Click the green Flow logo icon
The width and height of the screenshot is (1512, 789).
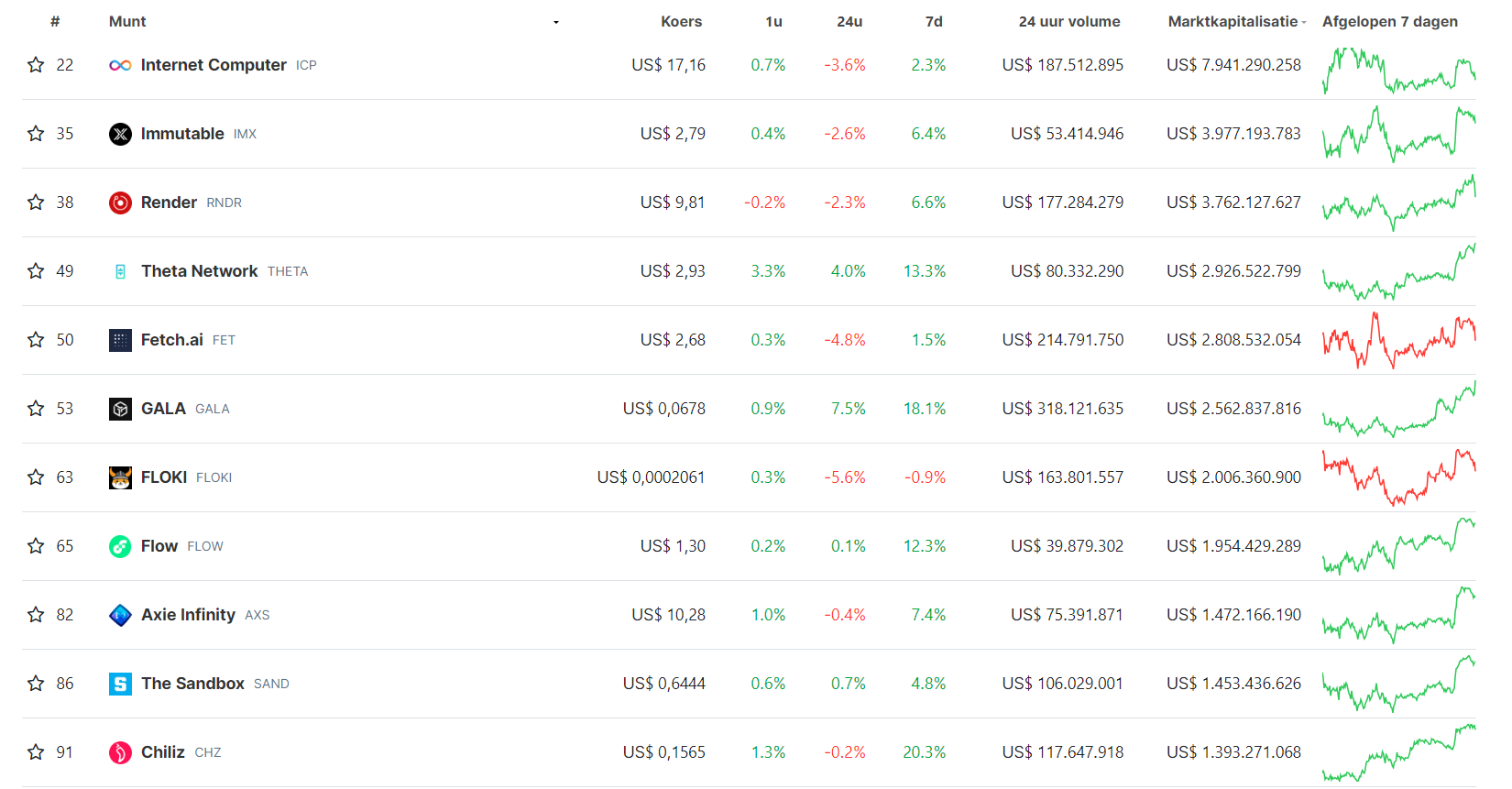[120, 546]
